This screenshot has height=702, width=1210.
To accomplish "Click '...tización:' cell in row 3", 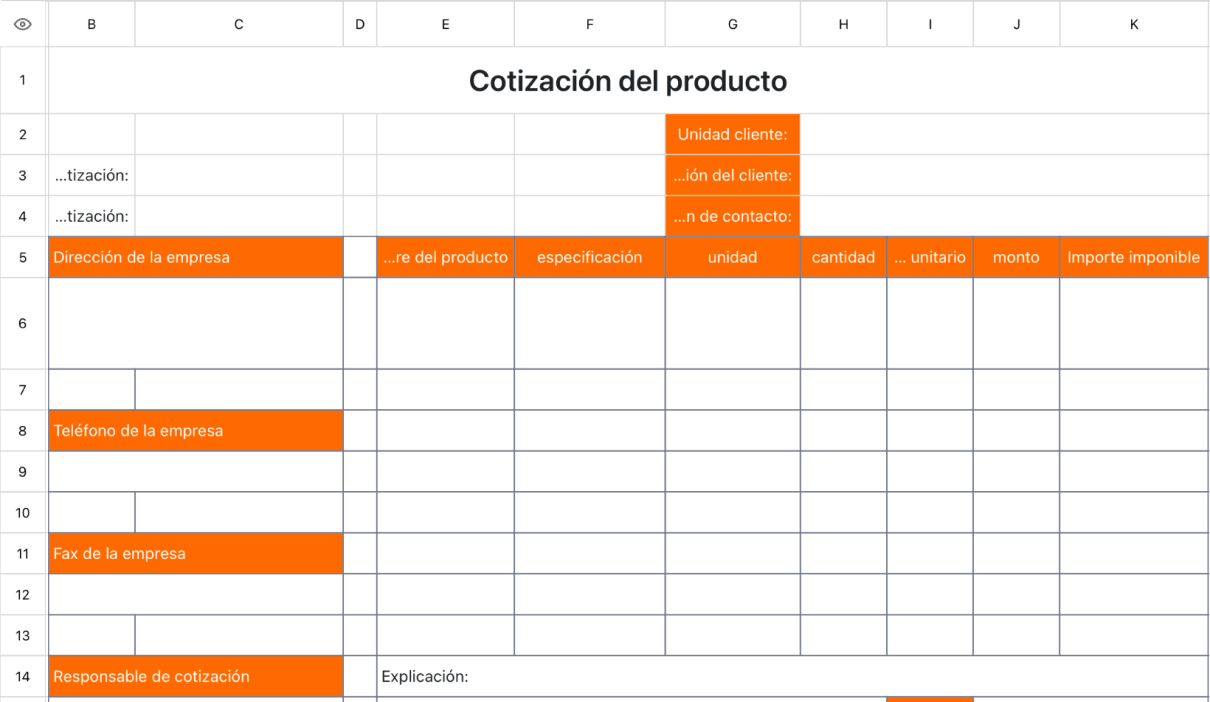I will click(92, 175).
